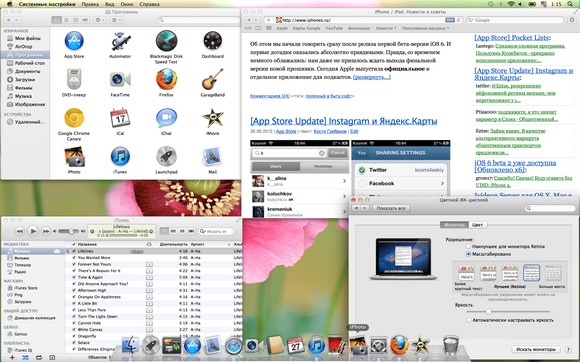Open article Instagram и Яндекс.Карты heading link

point(344,121)
